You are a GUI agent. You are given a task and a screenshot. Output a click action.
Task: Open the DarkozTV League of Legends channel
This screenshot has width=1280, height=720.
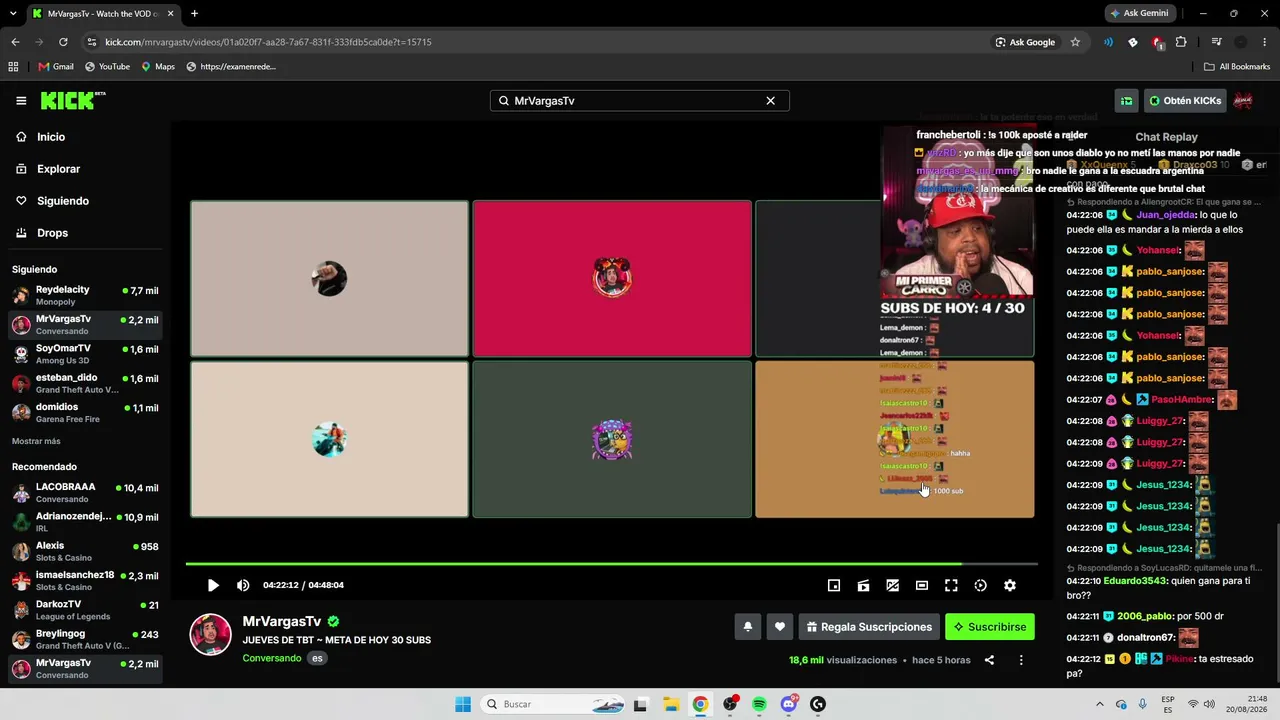[85, 610]
